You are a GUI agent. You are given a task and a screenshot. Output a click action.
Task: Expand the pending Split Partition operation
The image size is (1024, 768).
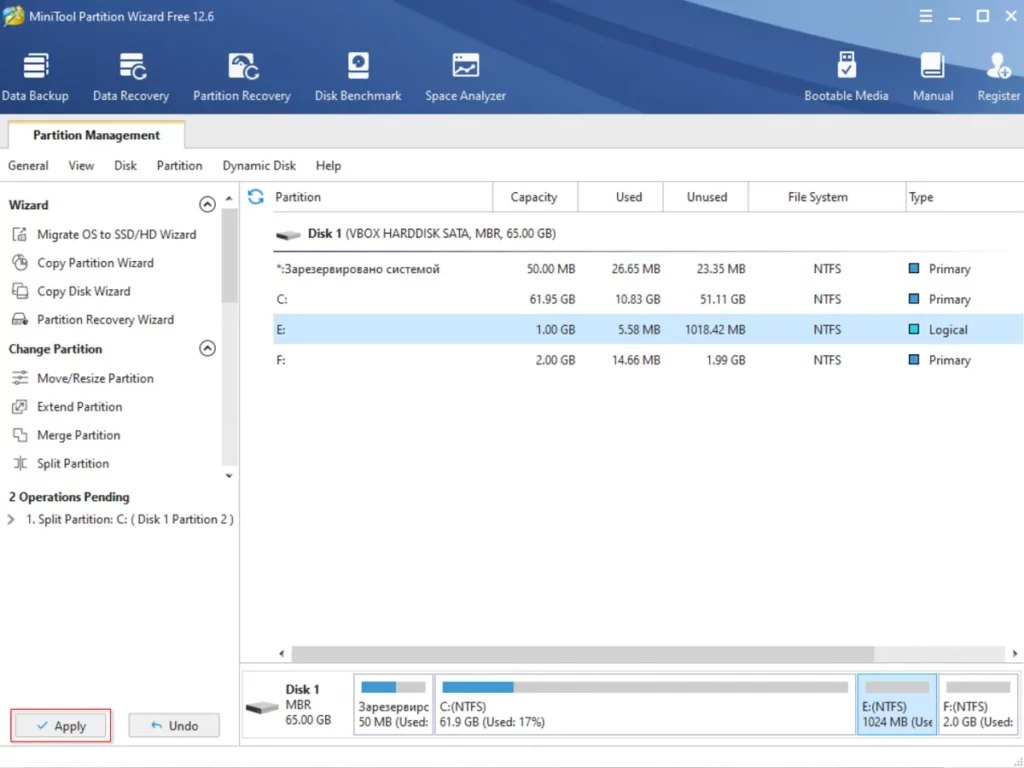pyautogui.click(x=11, y=520)
